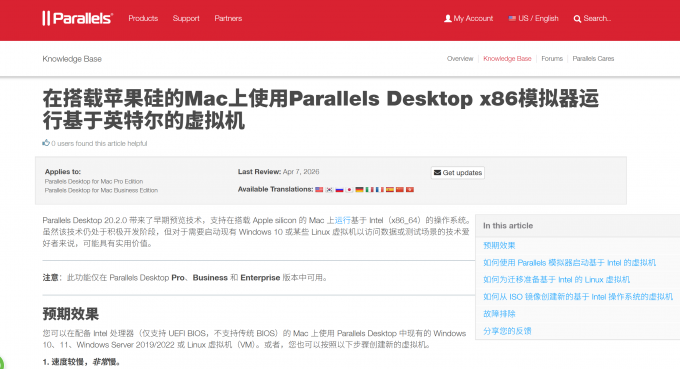
Task: Jump to the 分享您的反馈 section
Action: (x=507, y=331)
